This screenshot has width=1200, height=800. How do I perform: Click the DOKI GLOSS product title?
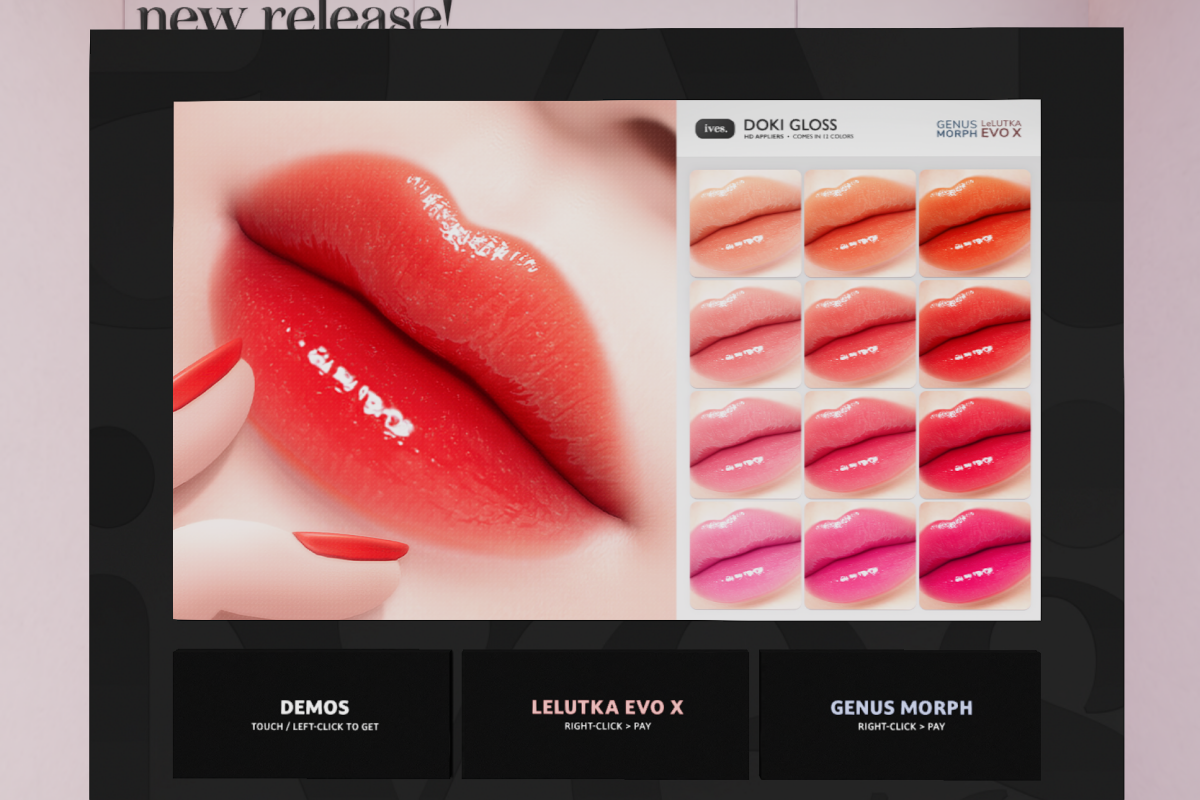tap(790, 125)
